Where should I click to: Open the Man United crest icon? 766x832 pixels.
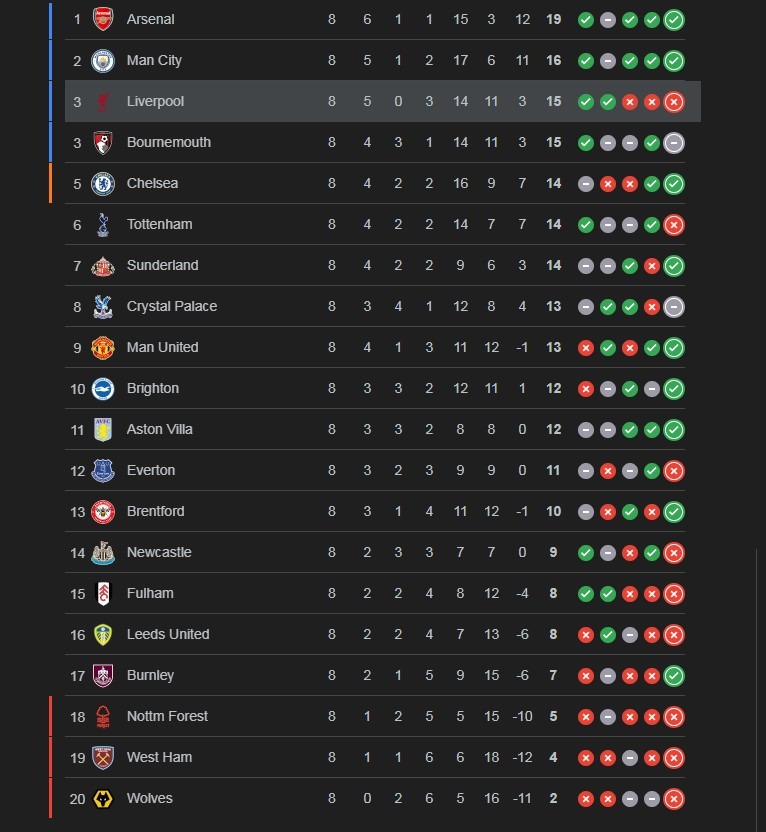pyautogui.click(x=103, y=347)
